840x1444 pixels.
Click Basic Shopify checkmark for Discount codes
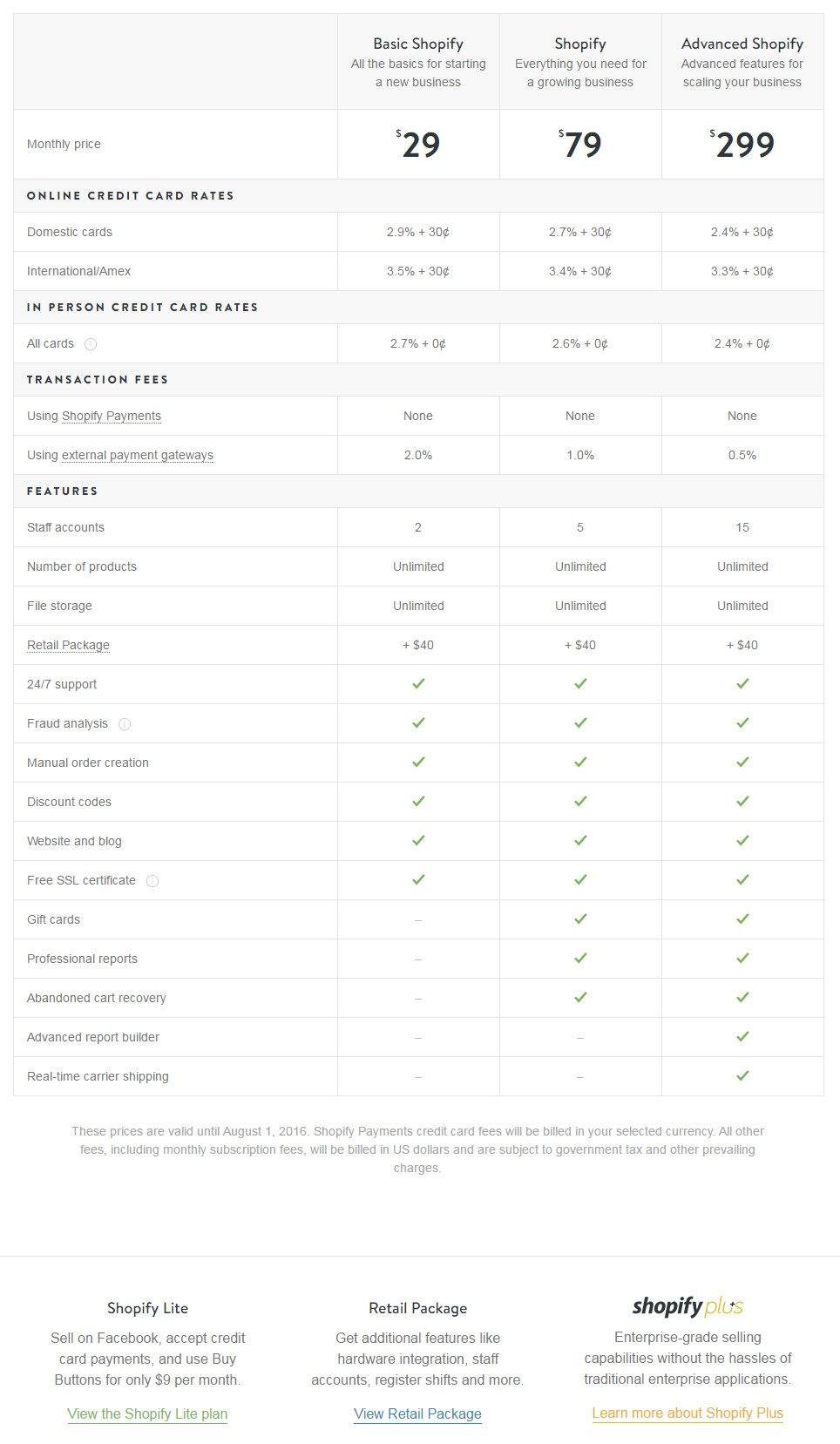pos(418,802)
